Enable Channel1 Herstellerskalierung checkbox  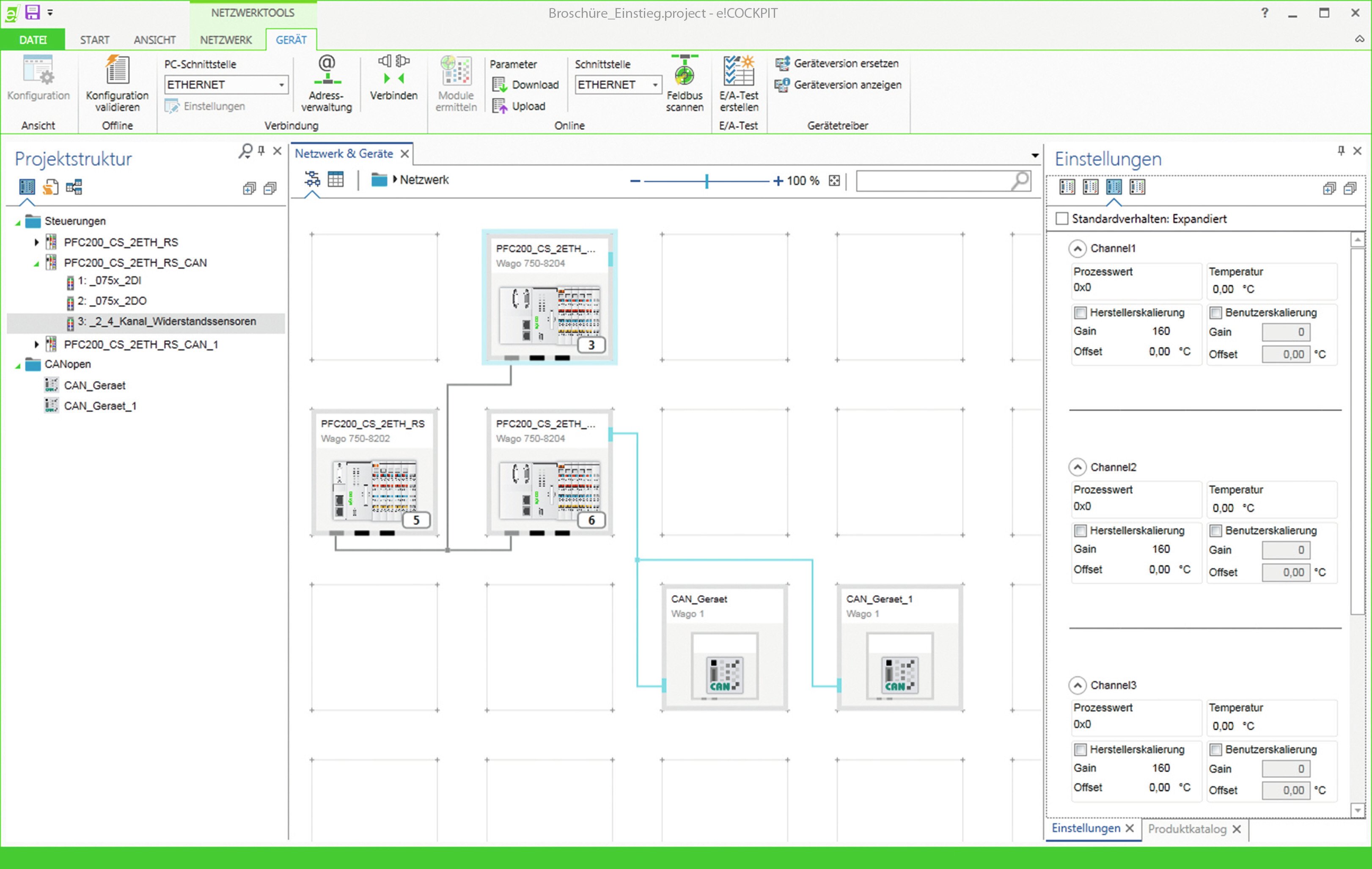pos(1080,313)
